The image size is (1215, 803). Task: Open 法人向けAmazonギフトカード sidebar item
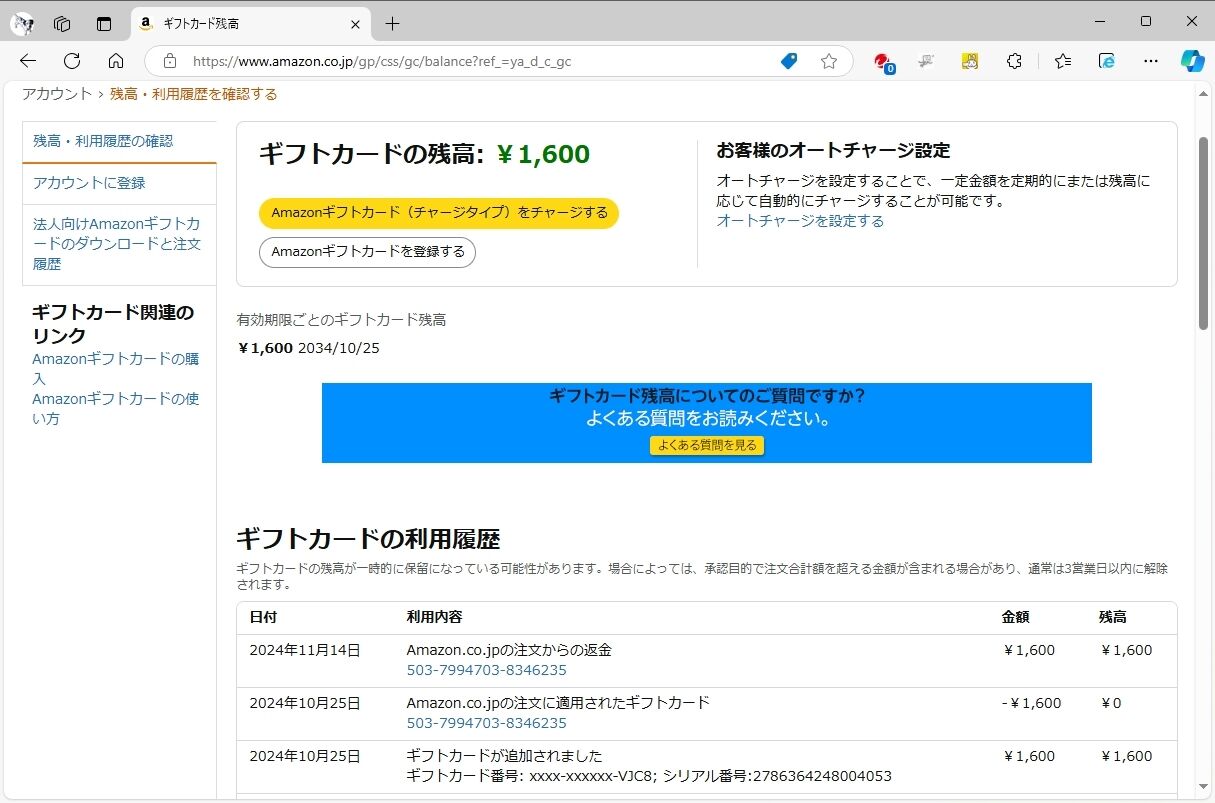[119, 244]
